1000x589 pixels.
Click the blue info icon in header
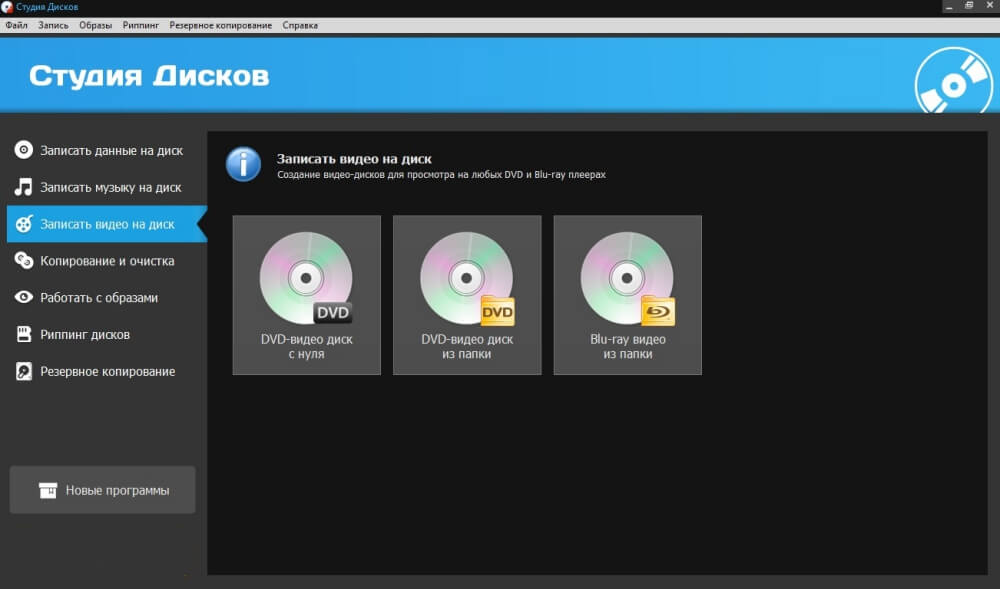point(243,164)
